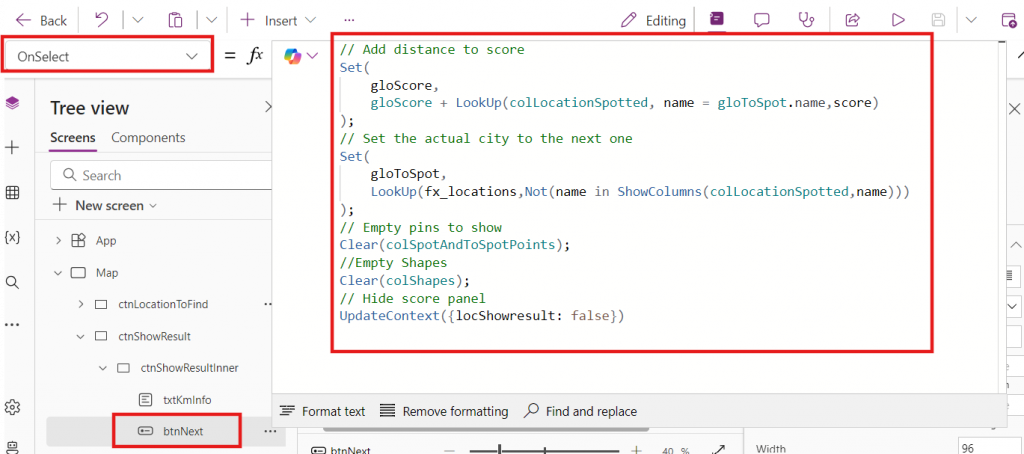Click the Save disk icon
The height and width of the screenshot is (454, 1024).
pyautogui.click(x=938, y=20)
